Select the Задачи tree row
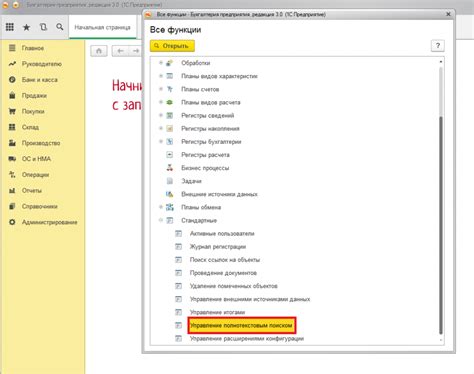 pos(191,181)
